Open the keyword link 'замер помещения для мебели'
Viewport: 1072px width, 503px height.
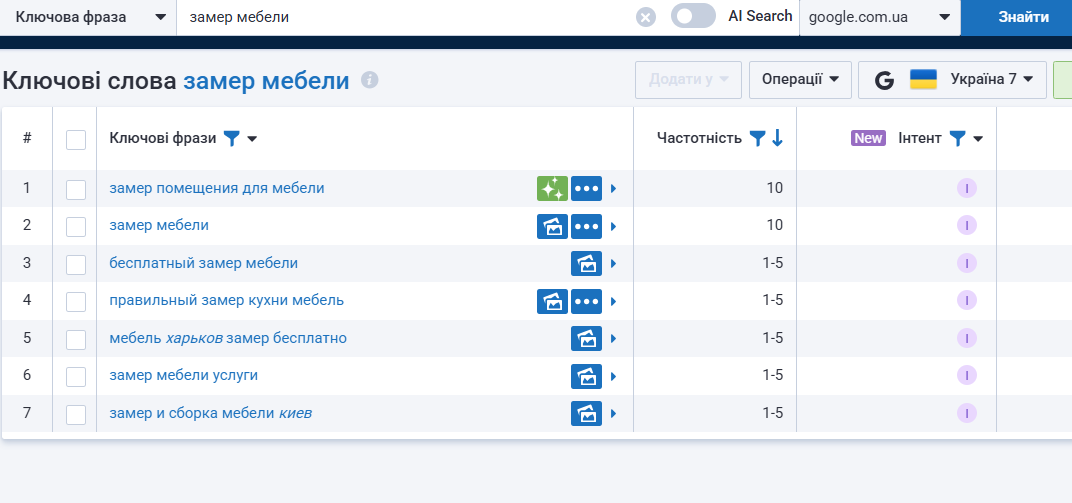217,188
